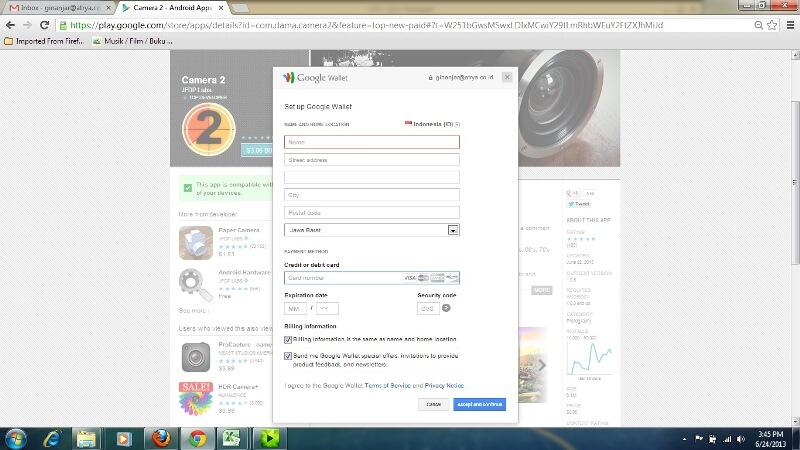This screenshot has width=800, height=450.
Task: Click the Tweet button
Action: click(578, 204)
